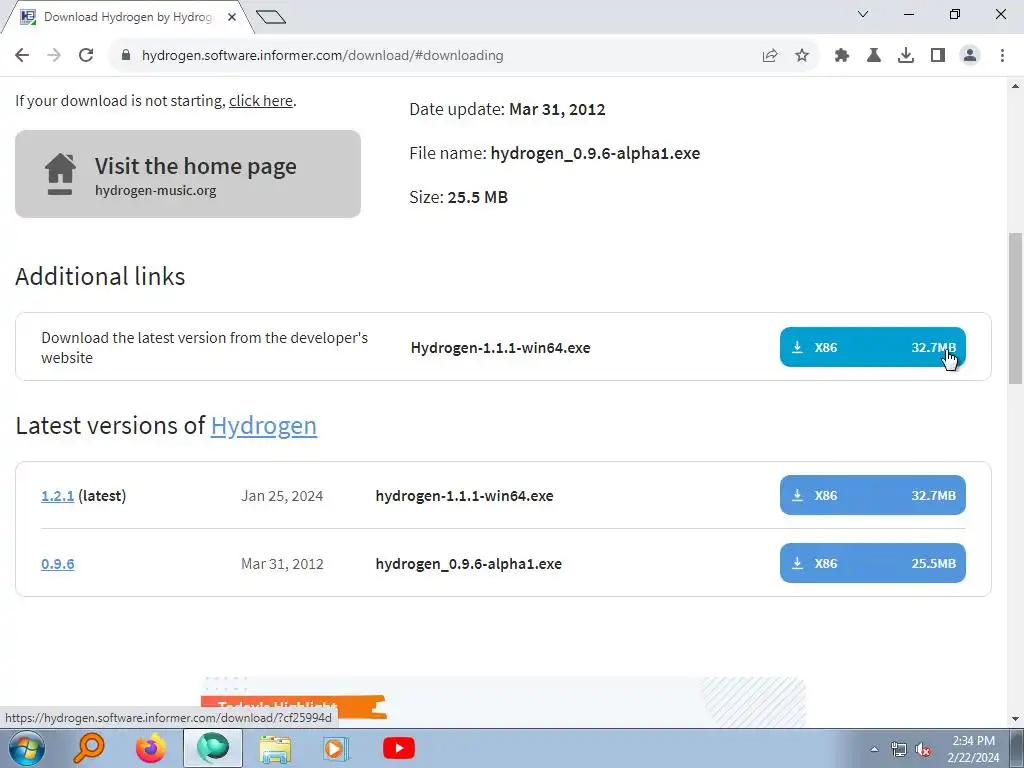Open the Extensions puzzle menu
Screen dimensions: 1024x768
coord(842,56)
